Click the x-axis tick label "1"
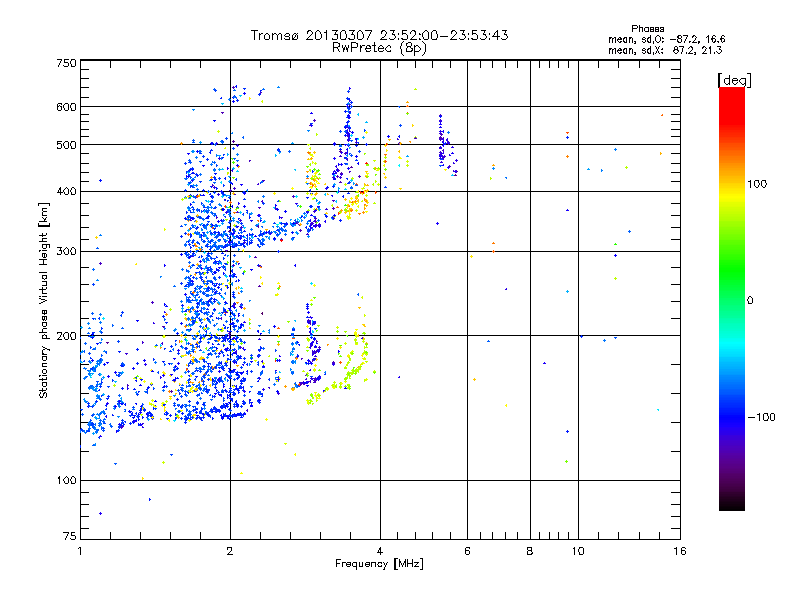 tap(80, 551)
